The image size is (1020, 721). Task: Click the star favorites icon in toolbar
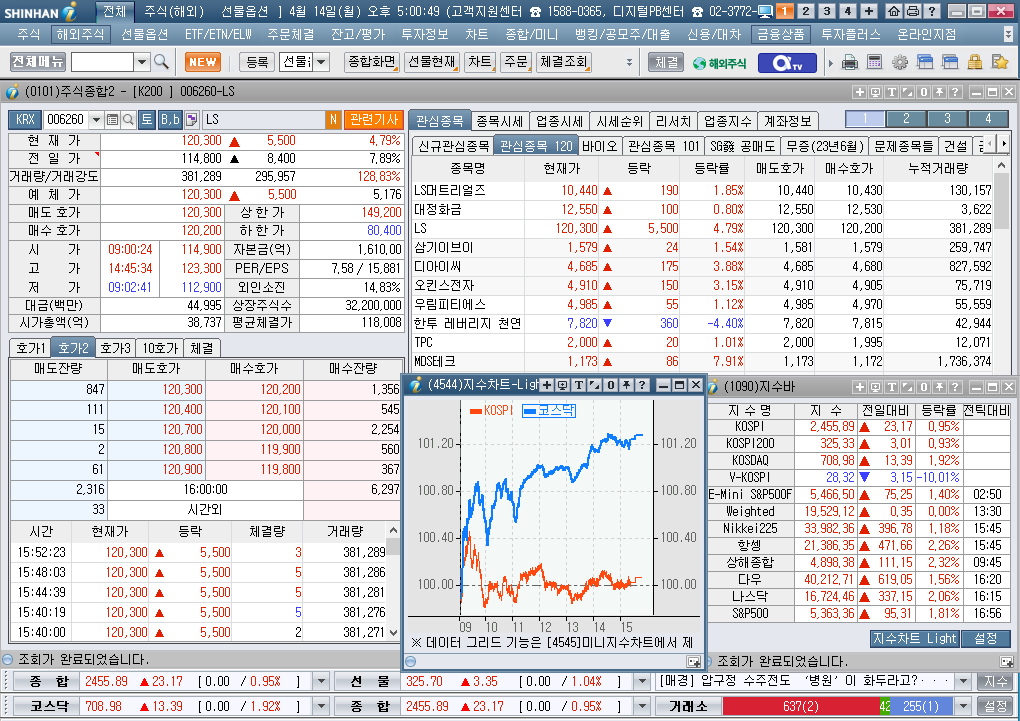pos(1000,62)
